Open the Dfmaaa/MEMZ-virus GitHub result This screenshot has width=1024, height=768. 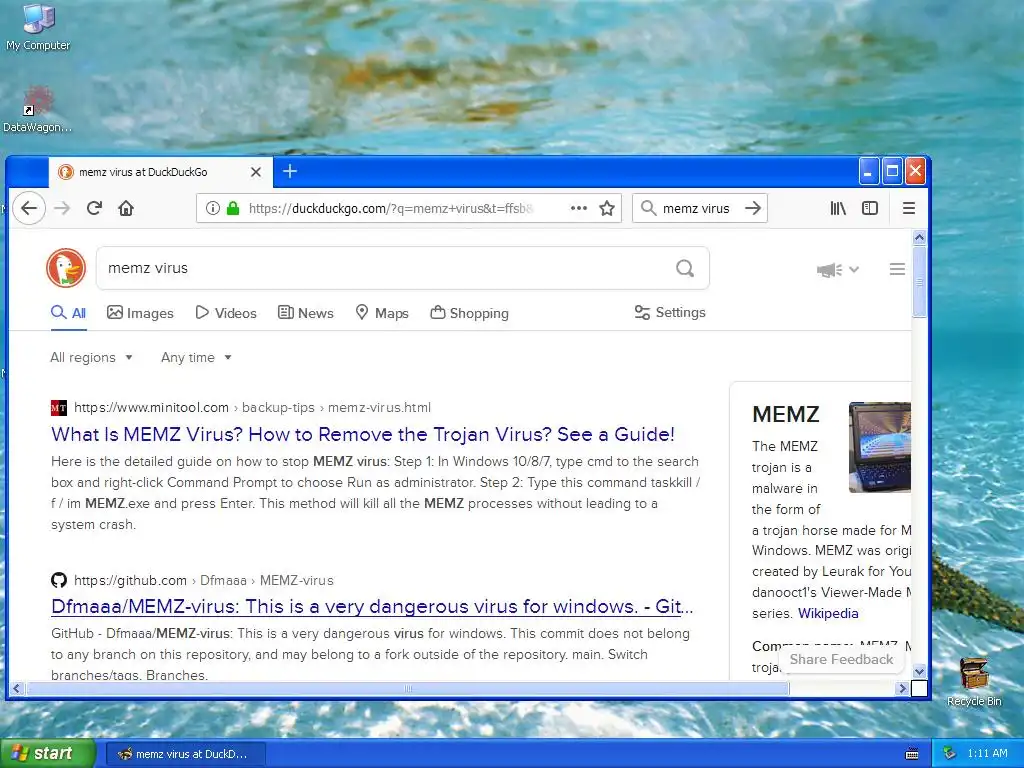pyautogui.click(x=372, y=607)
